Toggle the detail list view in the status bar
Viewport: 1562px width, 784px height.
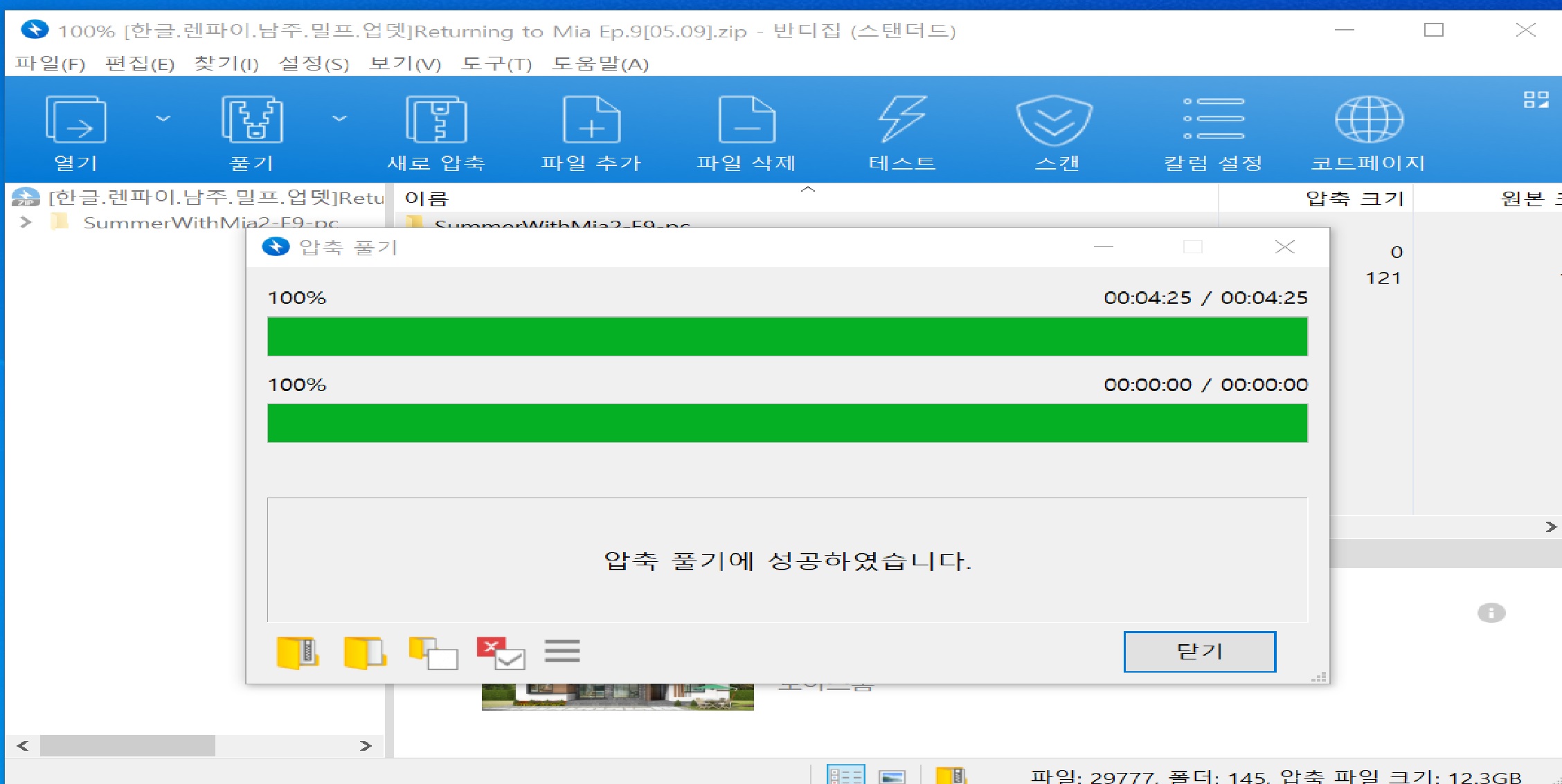(x=845, y=775)
